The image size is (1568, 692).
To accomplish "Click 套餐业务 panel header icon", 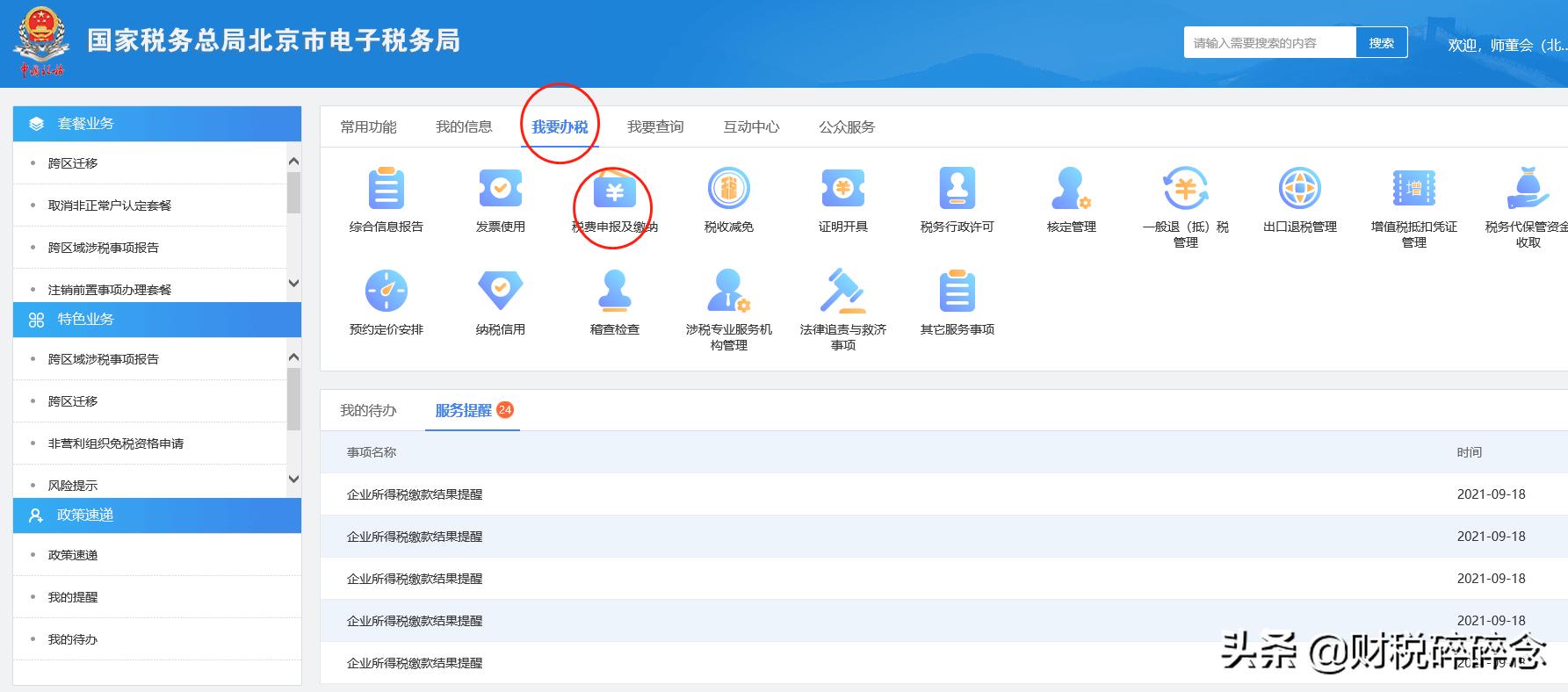I will (36, 124).
